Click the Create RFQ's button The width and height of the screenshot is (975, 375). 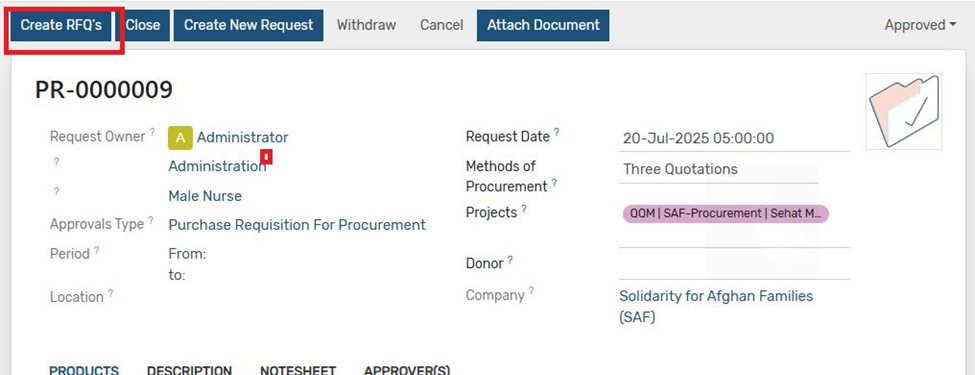(61, 25)
